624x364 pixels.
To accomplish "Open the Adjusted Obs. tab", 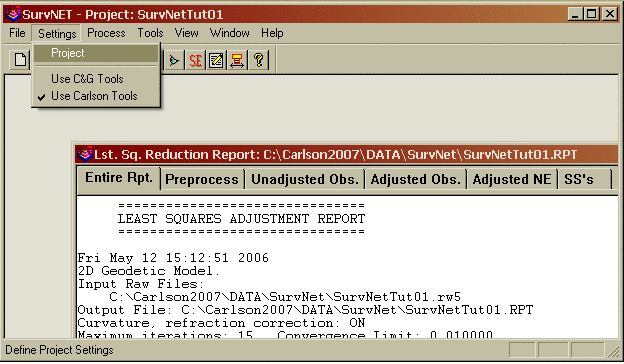I will [x=415, y=179].
